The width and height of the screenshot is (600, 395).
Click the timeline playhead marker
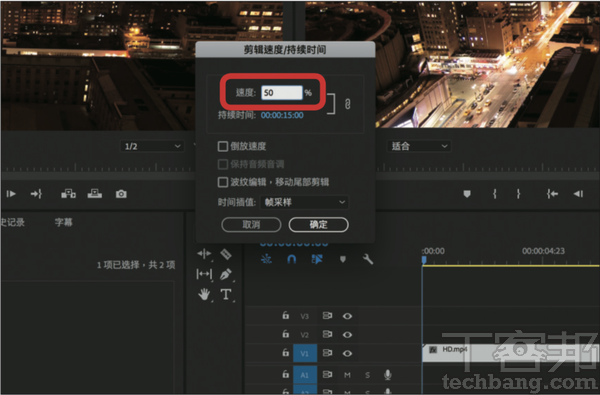tap(424, 260)
